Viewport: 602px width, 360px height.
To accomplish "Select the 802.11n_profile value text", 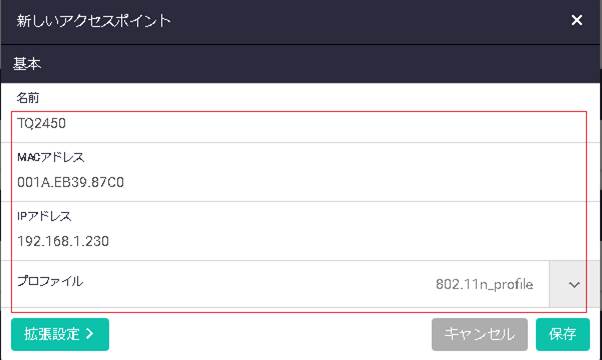I will (x=484, y=284).
